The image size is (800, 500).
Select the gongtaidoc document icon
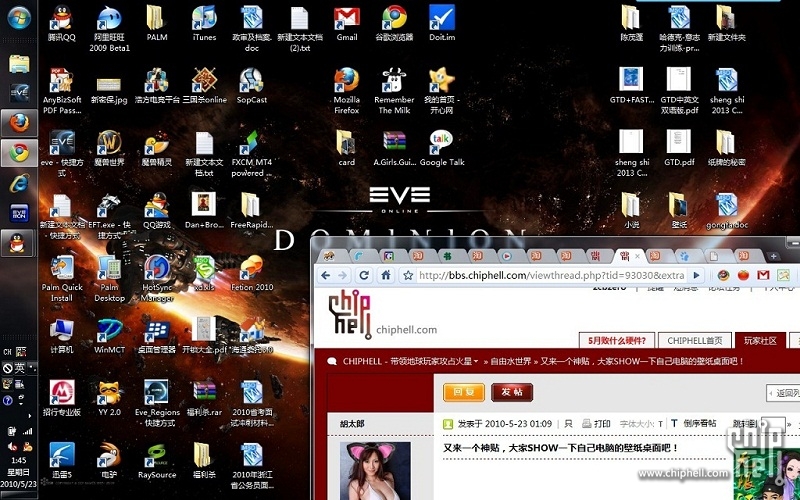727,211
